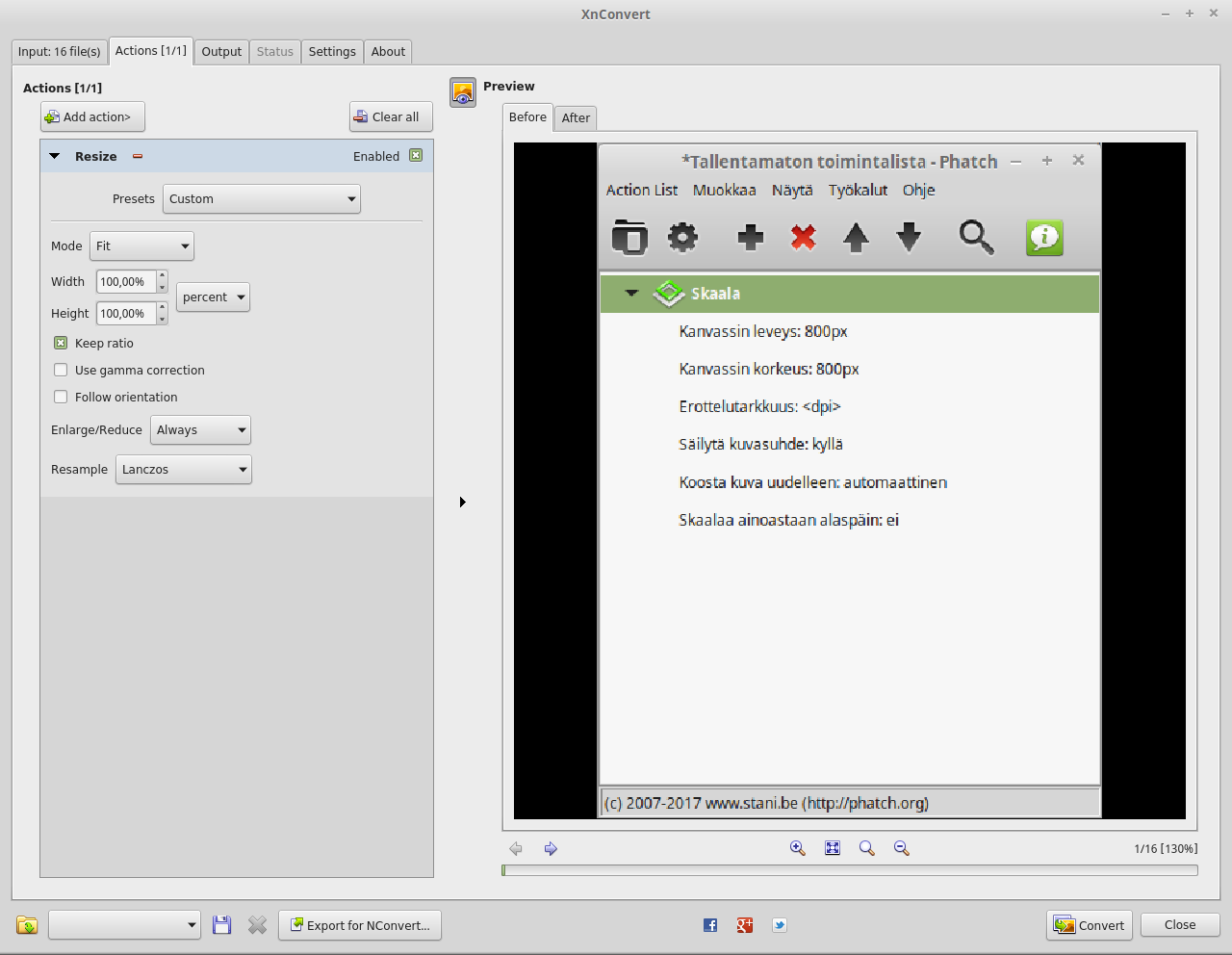The image size is (1232, 955).
Task: Click the Status tab
Action: [x=275, y=52]
